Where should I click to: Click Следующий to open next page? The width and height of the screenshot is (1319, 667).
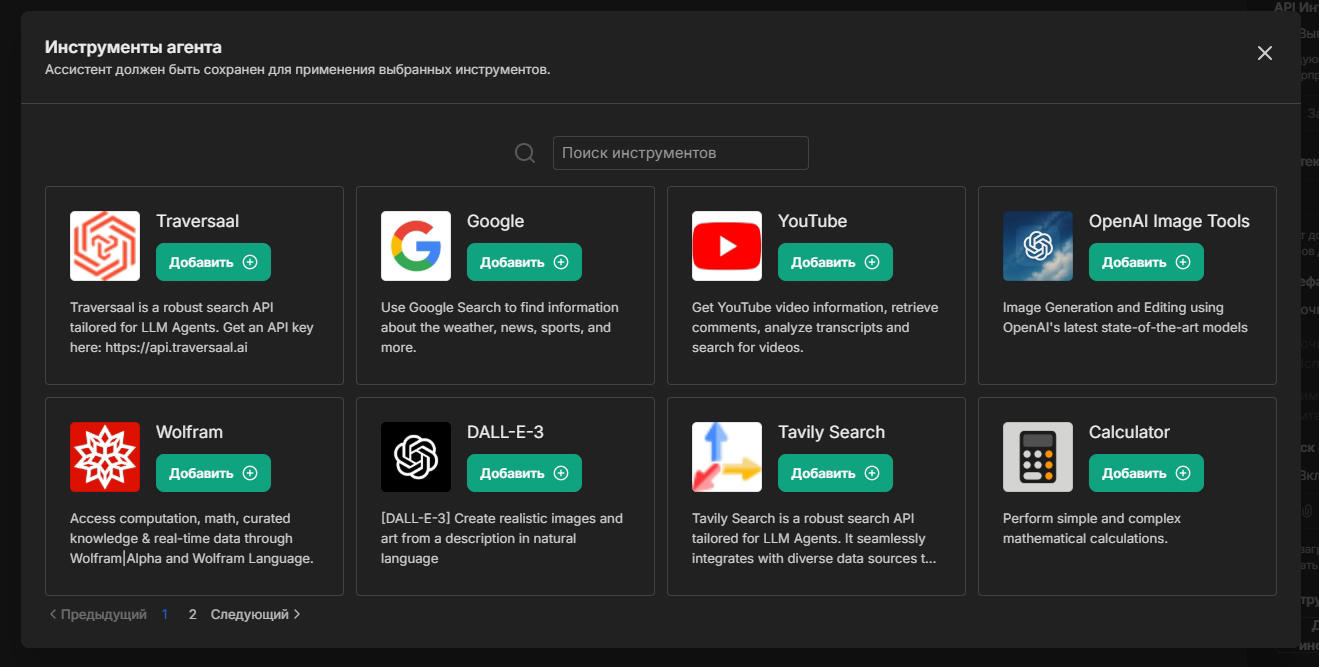[255, 614]
